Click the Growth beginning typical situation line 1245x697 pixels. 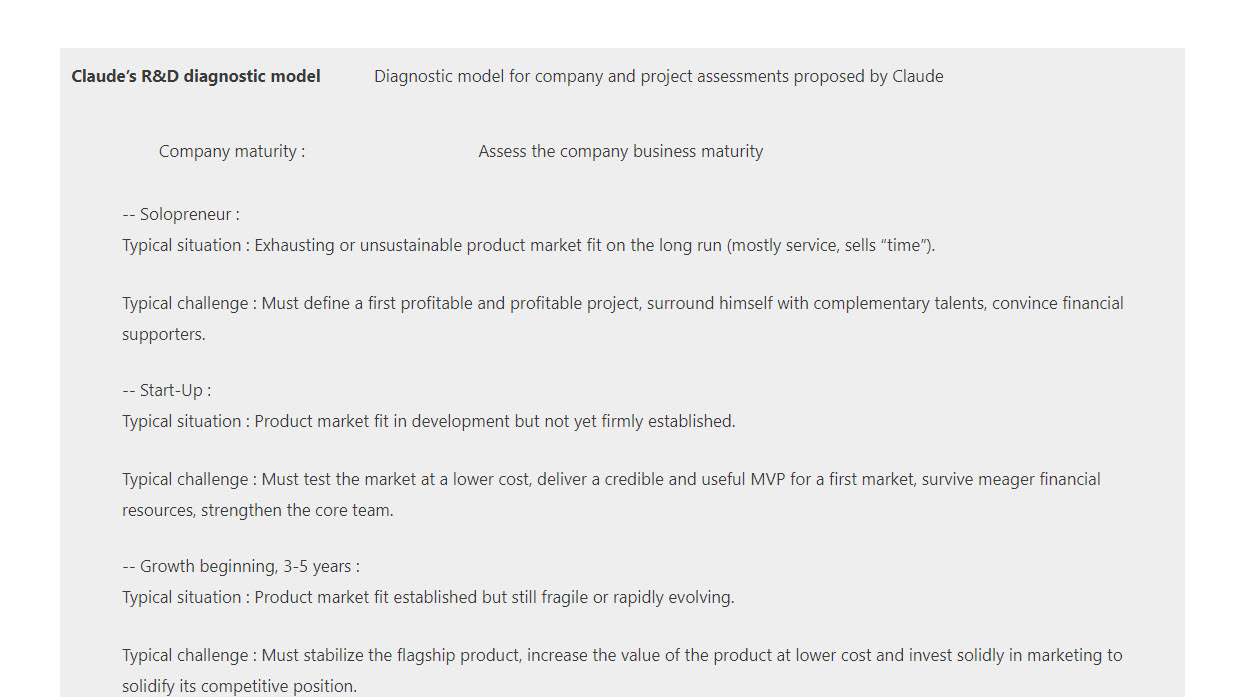(x=428, y=597)
